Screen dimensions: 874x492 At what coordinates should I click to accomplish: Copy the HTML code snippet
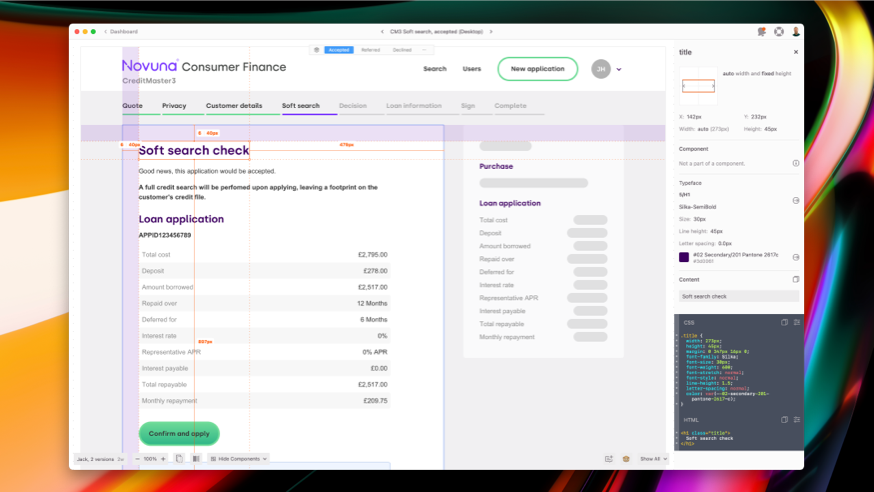click(785, 420)
